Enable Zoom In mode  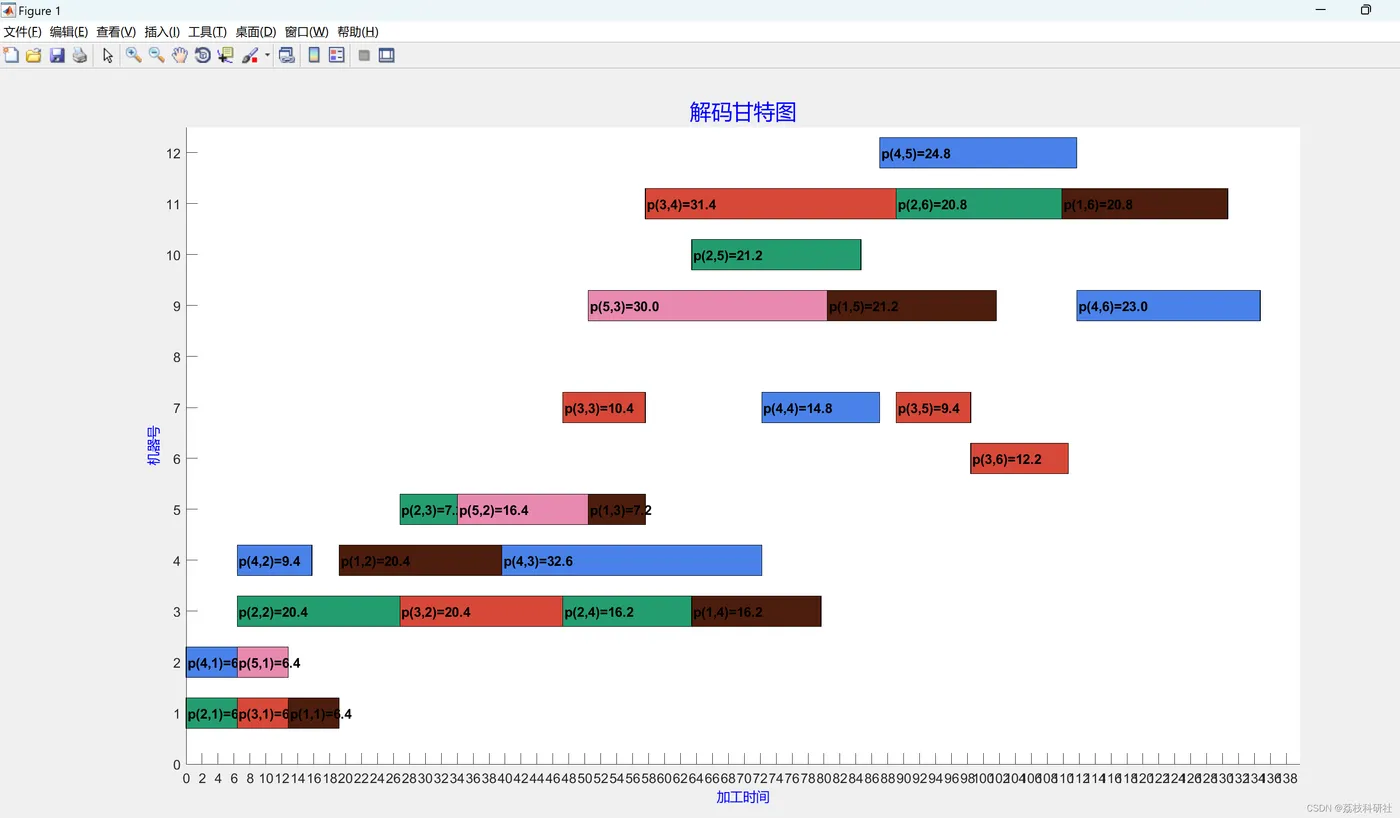[133, 55]
